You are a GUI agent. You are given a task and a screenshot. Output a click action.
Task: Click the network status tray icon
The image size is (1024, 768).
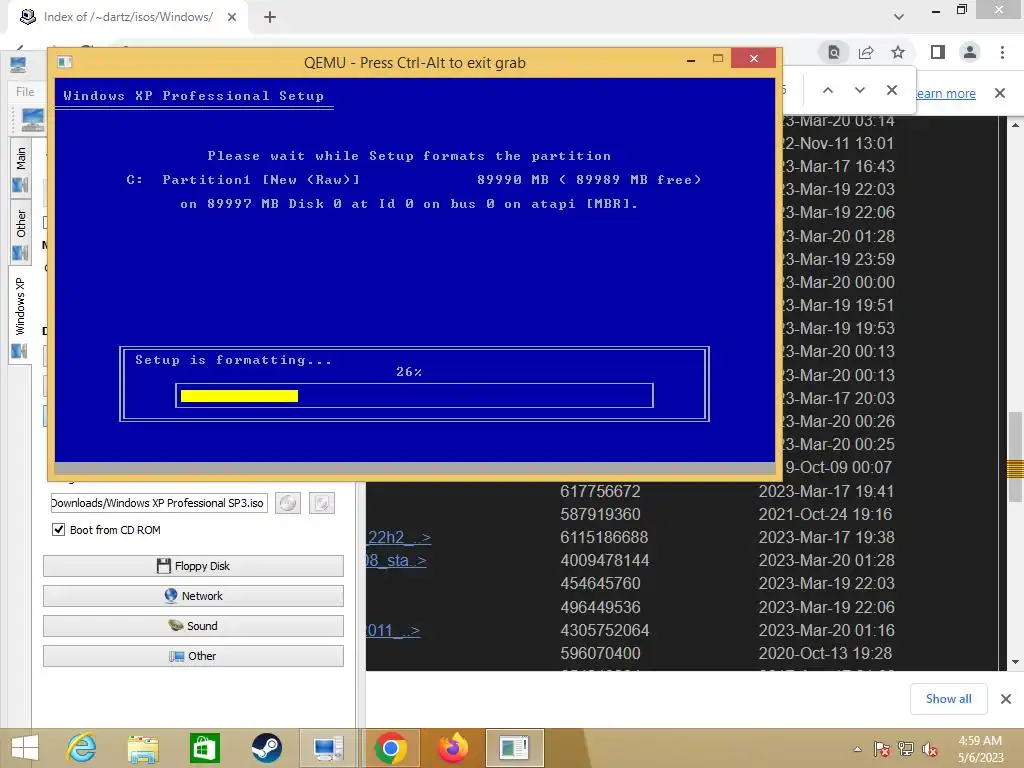pos(906,749)
